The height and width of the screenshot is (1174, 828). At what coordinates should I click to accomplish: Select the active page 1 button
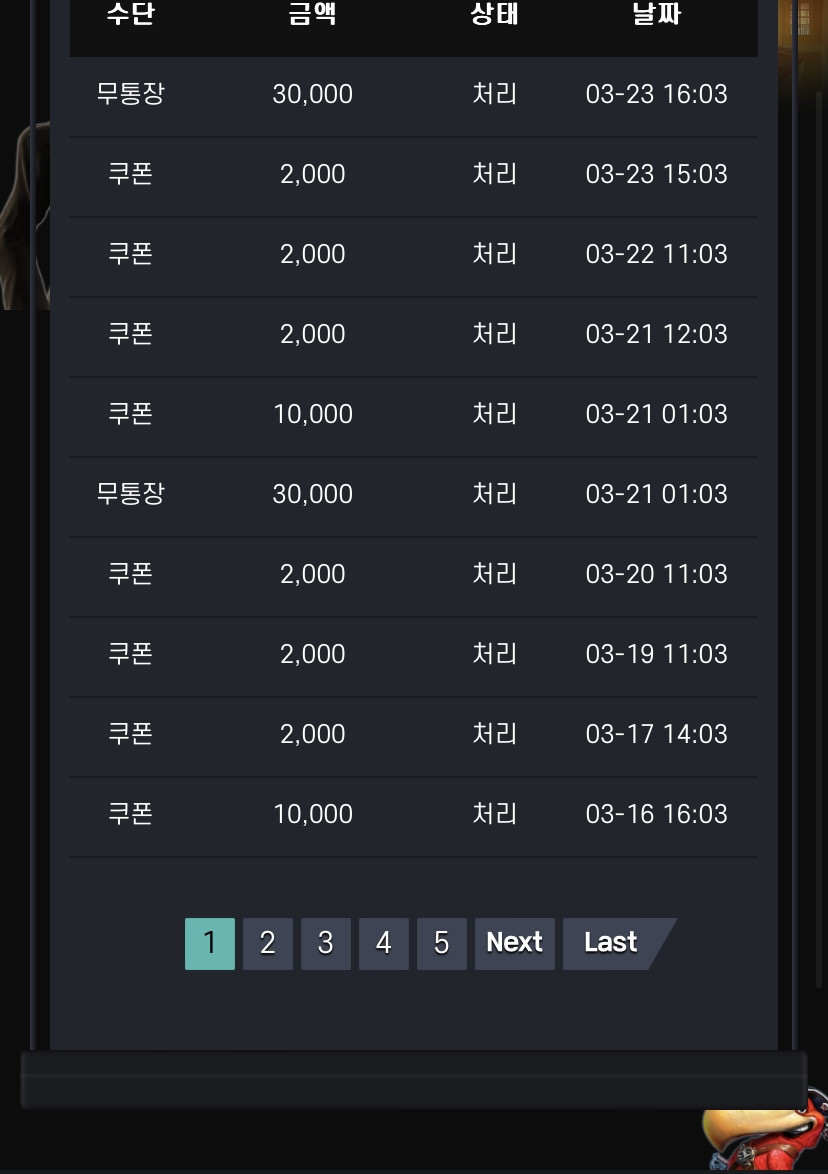210,943
